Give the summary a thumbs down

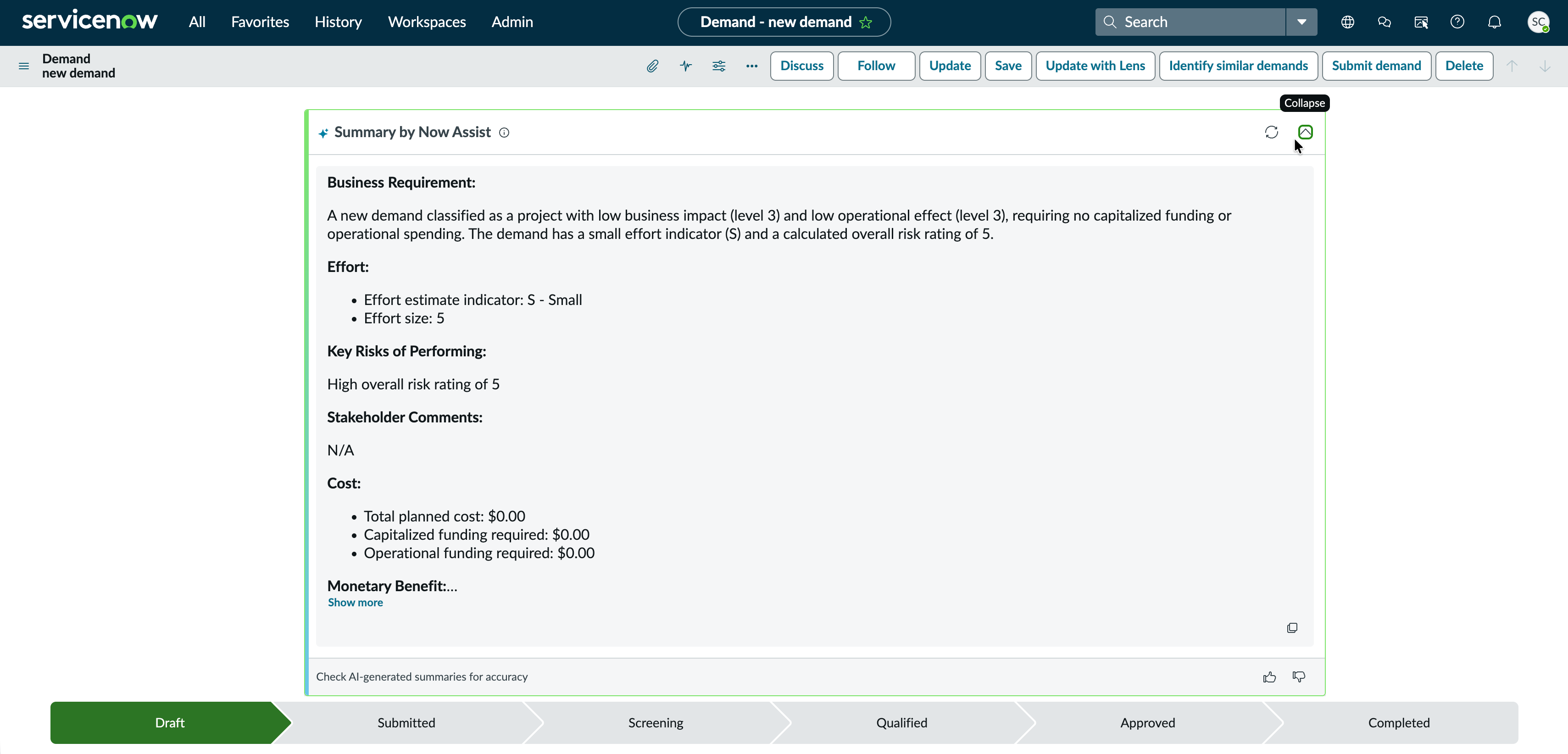(x=1299, y=676)
